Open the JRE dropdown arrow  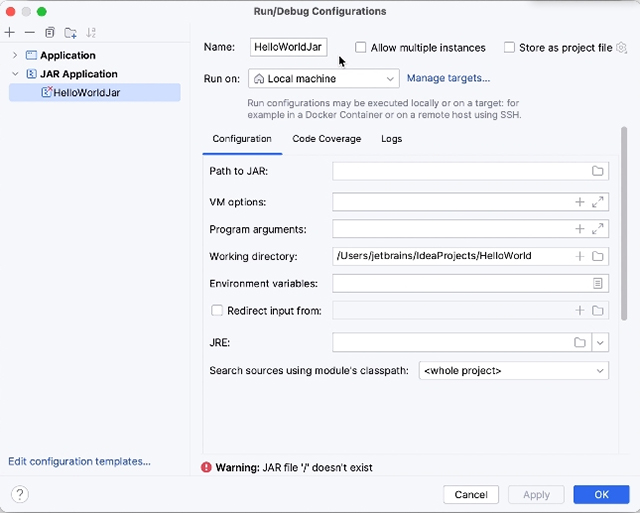pyautogui.click(x=600, y=342)
